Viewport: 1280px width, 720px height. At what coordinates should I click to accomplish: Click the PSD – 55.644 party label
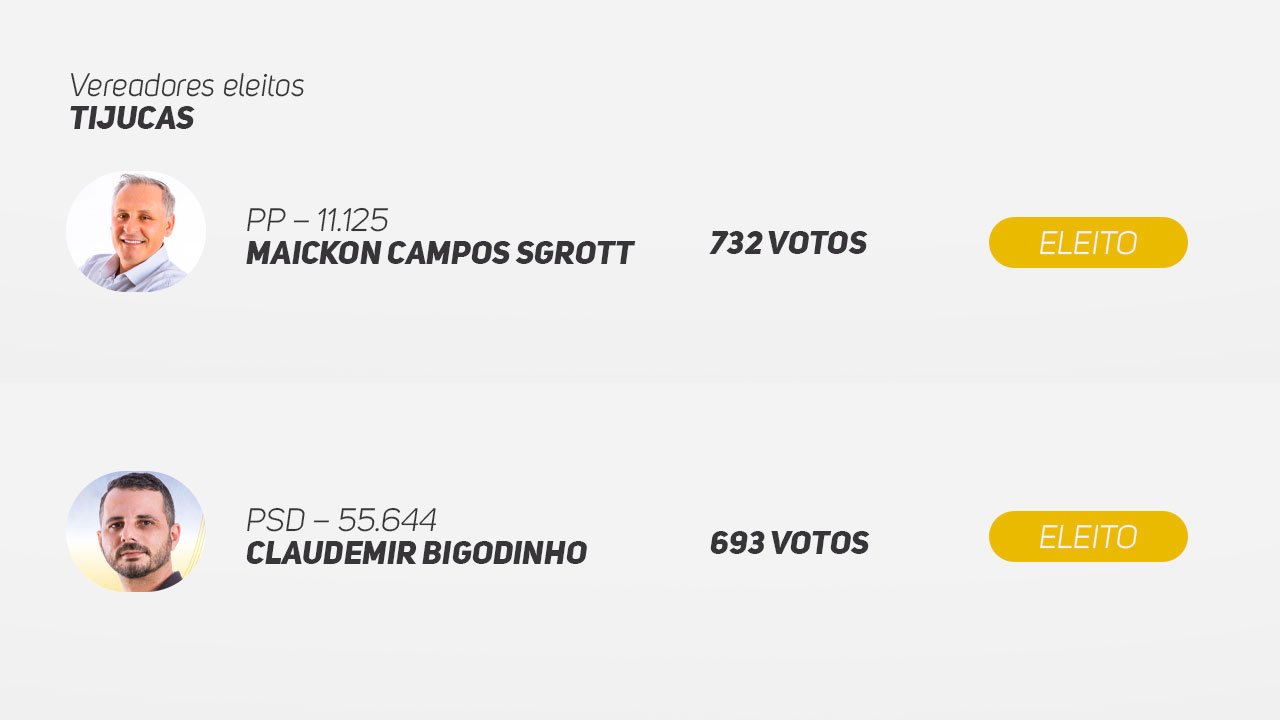click(341, 520)
